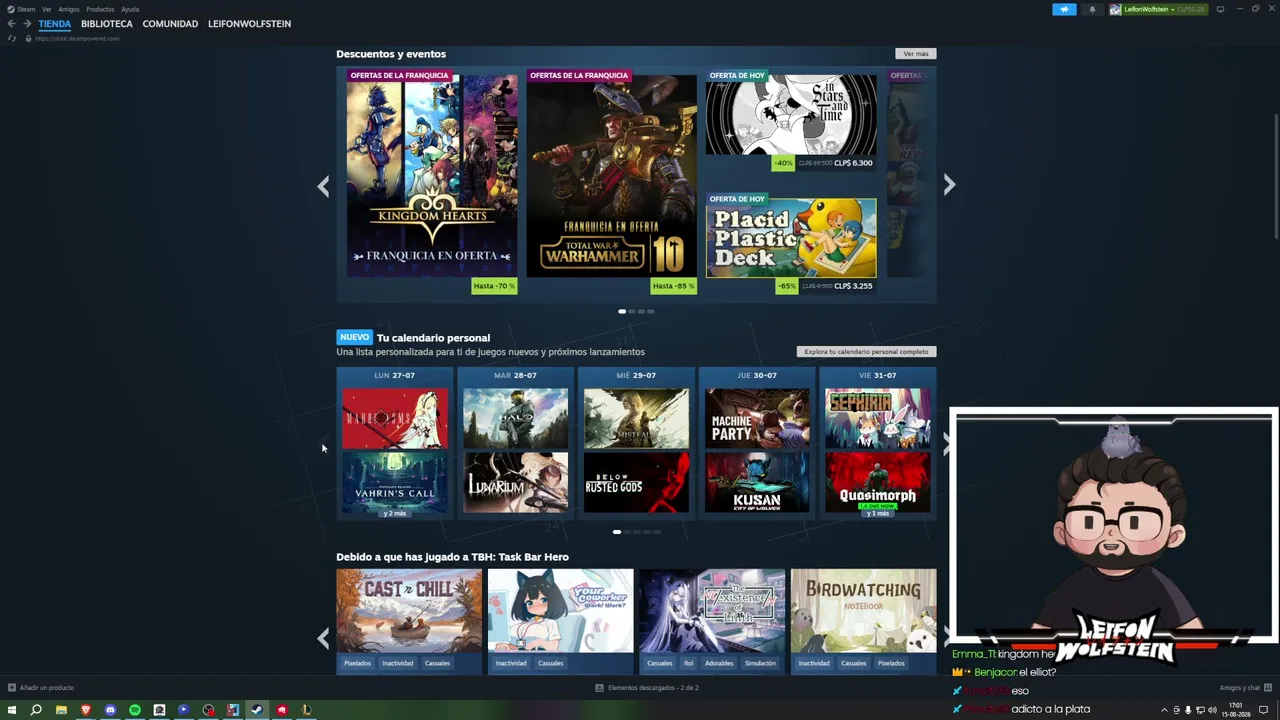Image resolution: width=1280 pixels, height=720 pixels.
Task: Open the Amigos menu
Action: point(68,9)
